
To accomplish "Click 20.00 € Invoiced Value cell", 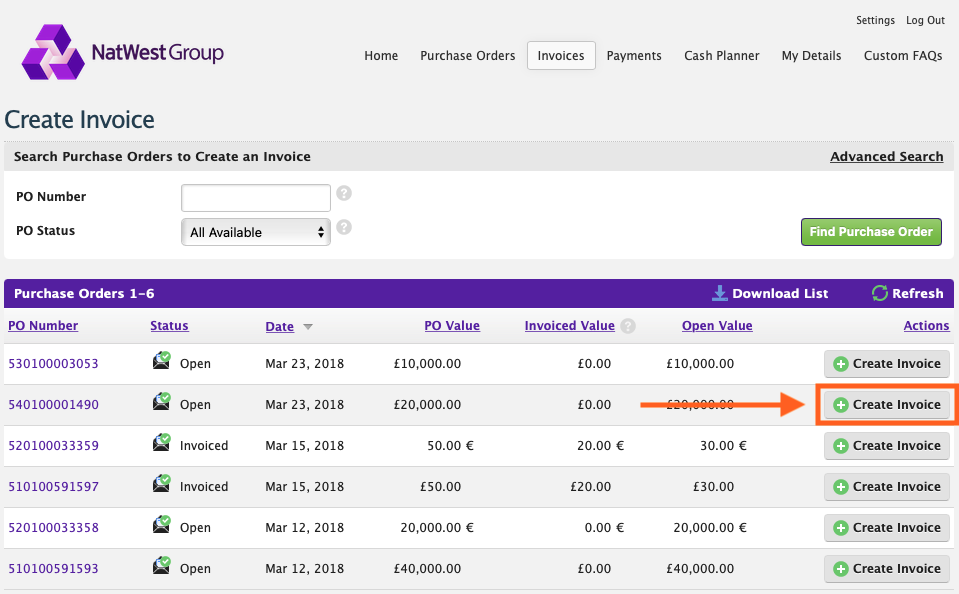I will tap(600, 446).
